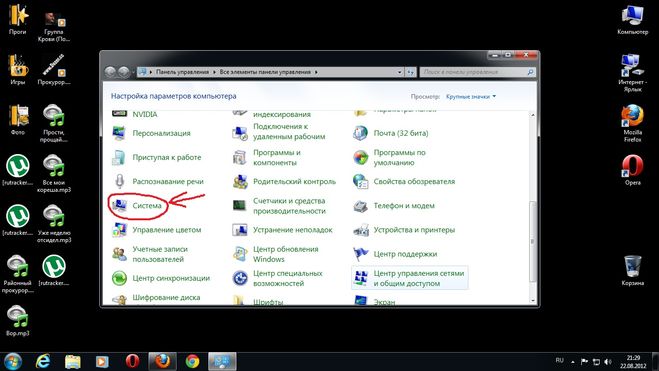Image resolution: width=659 pixels, height=371 pixels.
Task: Click the scrollbar down arrow
Action: [x=532, y=300]
